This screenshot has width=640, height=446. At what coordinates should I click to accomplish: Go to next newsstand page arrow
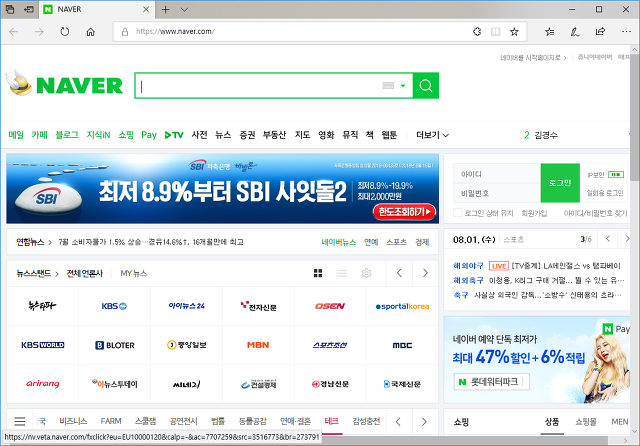click(425, 273)
